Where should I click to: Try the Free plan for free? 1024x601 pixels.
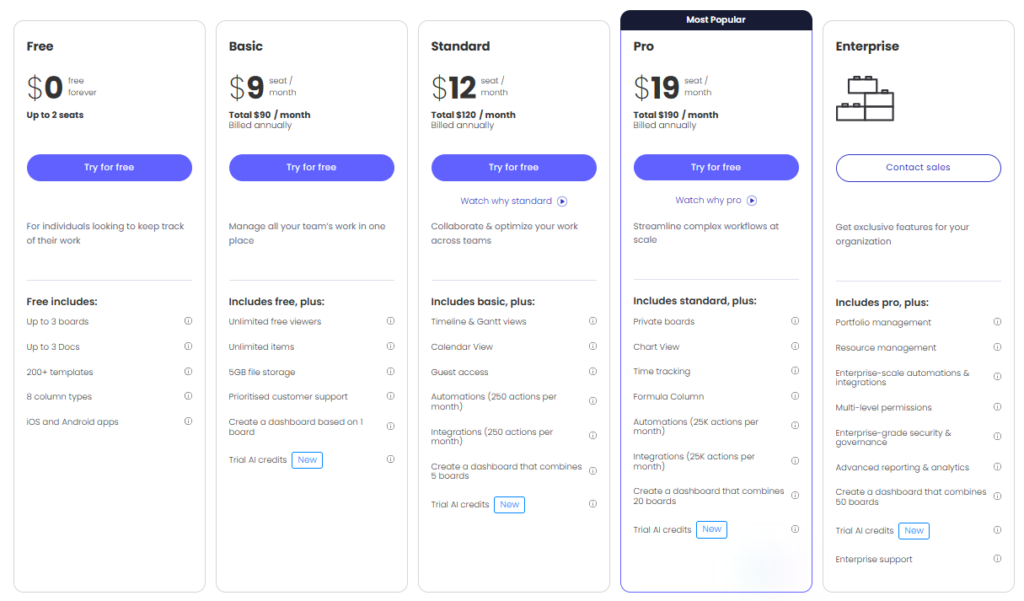point(109,167)
